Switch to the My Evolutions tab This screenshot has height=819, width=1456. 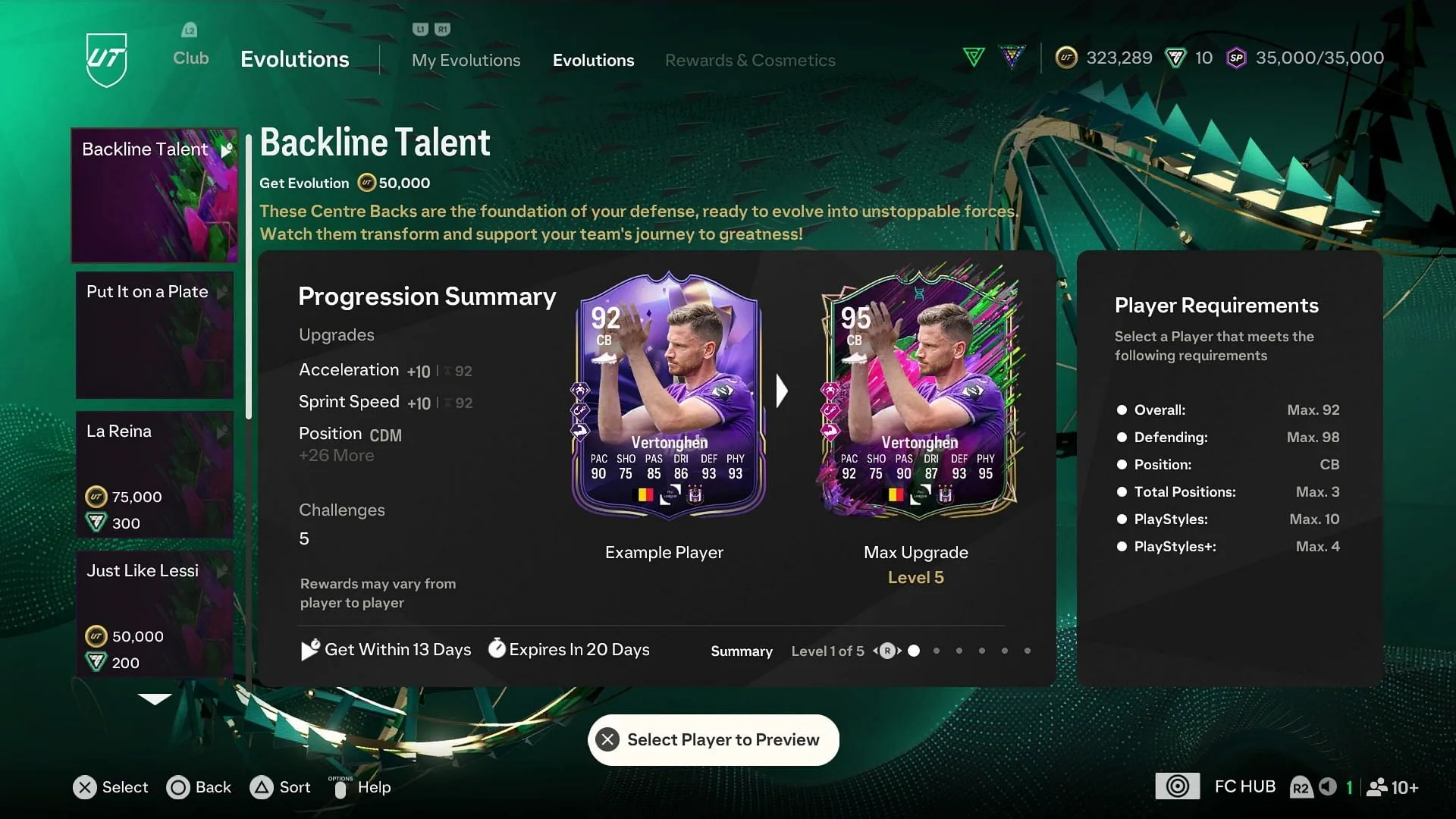pos(466,60)
